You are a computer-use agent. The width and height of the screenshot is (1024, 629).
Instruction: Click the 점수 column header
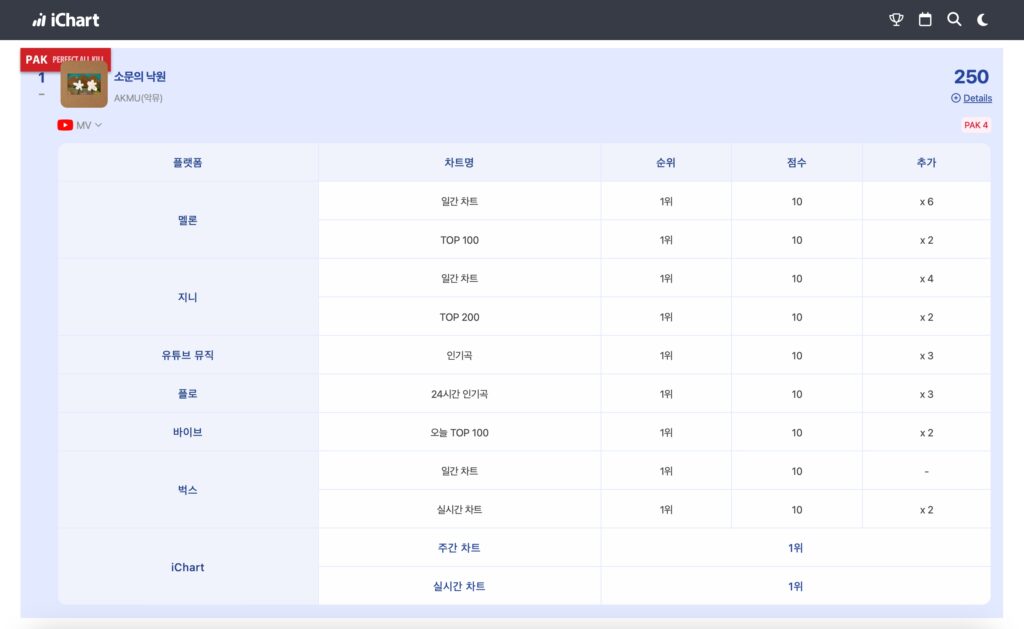(x=796, y=163)
